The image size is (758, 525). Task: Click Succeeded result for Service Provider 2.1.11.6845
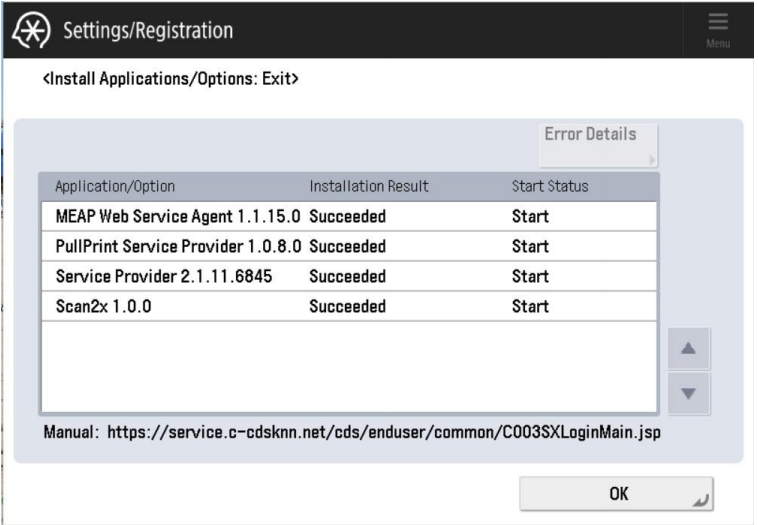[347, 276]
